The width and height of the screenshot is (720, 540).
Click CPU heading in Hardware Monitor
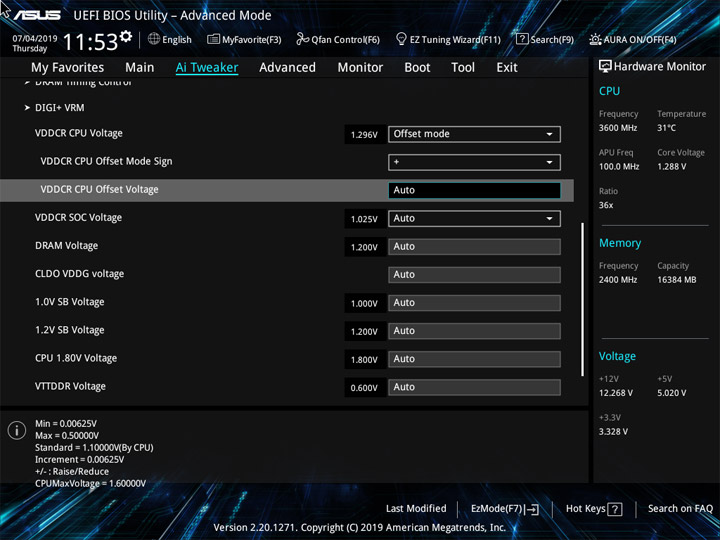coord(609,91)
